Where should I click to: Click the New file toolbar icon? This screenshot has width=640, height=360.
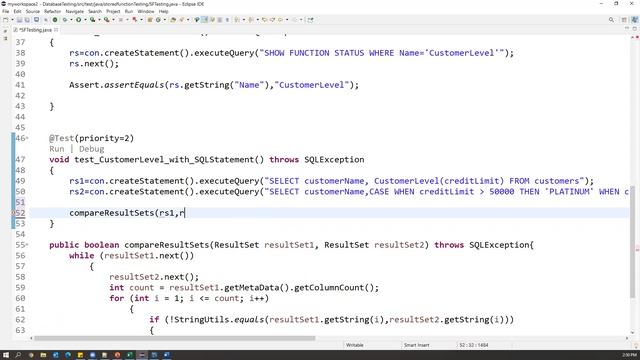tap(6, 20)
